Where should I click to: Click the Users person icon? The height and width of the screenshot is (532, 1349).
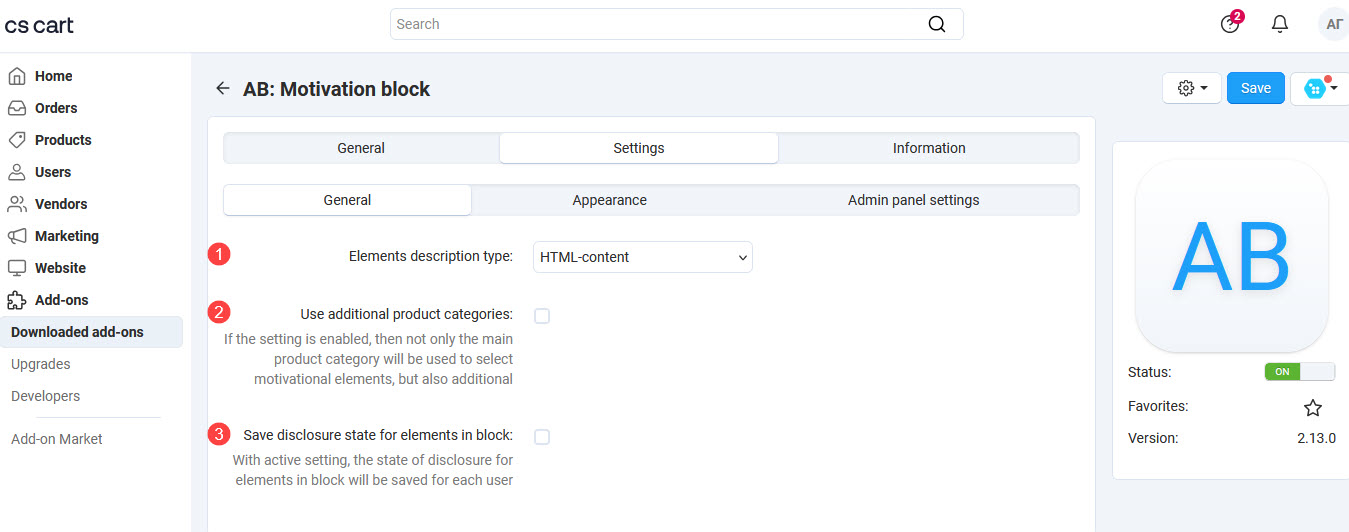[x=17, y=172]
